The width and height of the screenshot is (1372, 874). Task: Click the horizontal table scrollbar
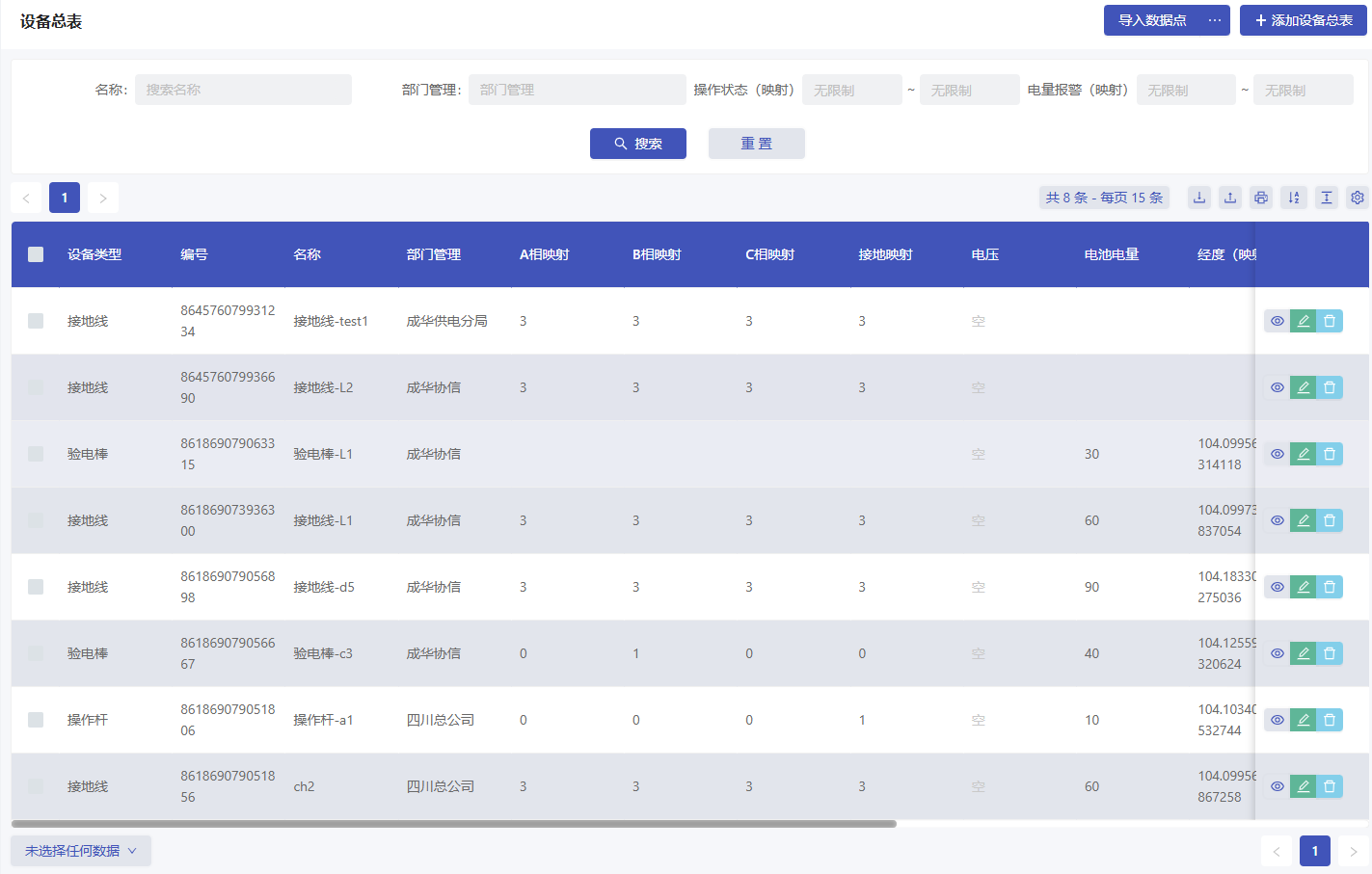pos(454,824)
